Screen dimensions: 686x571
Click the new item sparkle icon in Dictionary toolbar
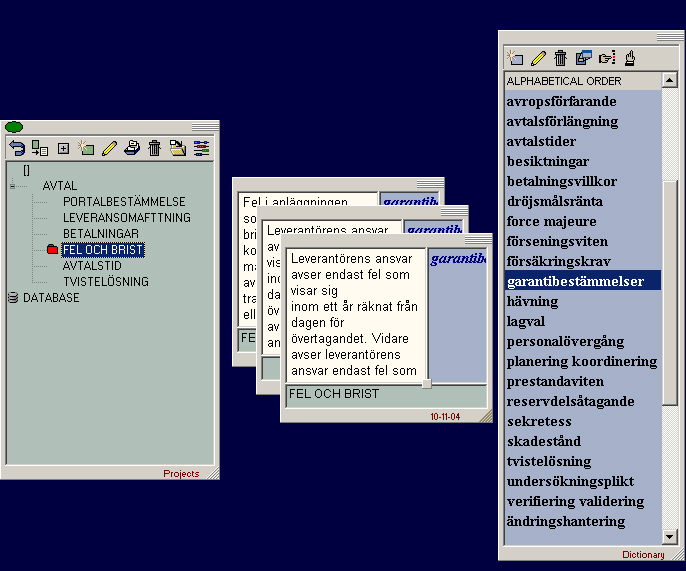[x=516, y=58]
